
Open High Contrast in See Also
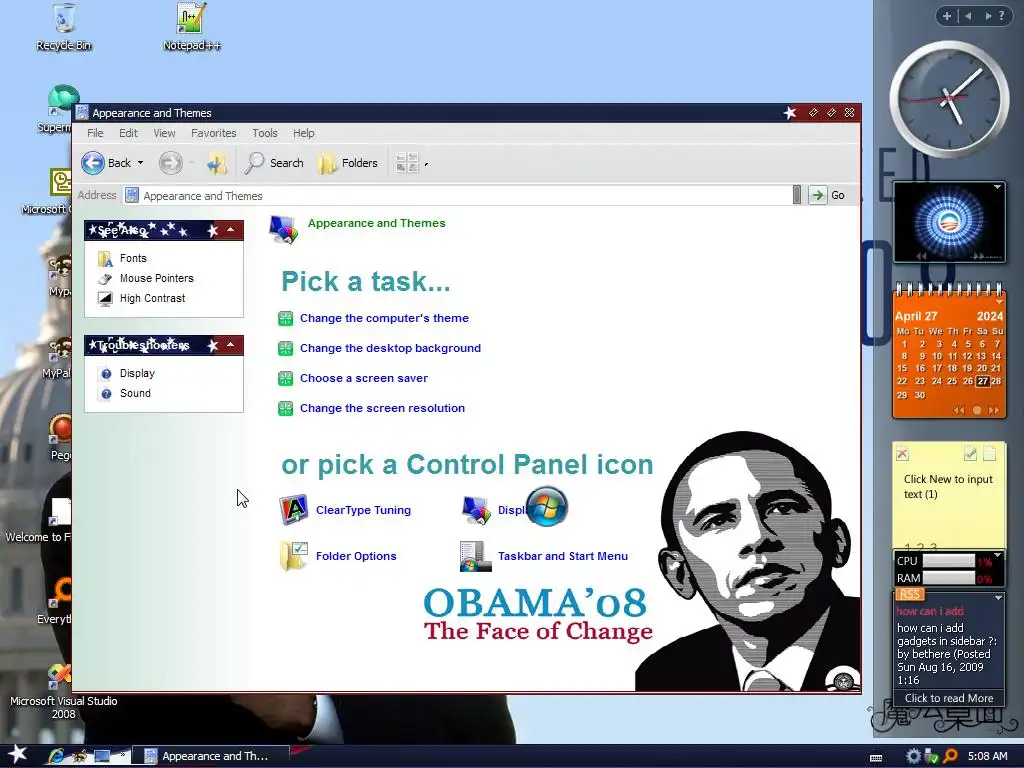[142, 298]
